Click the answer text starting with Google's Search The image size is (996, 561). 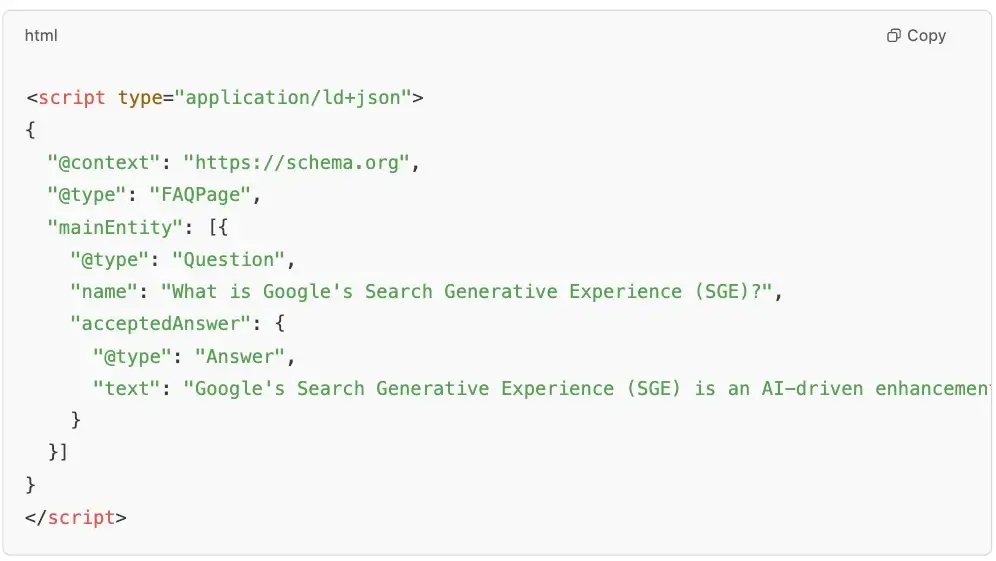(x=587, y=388)
